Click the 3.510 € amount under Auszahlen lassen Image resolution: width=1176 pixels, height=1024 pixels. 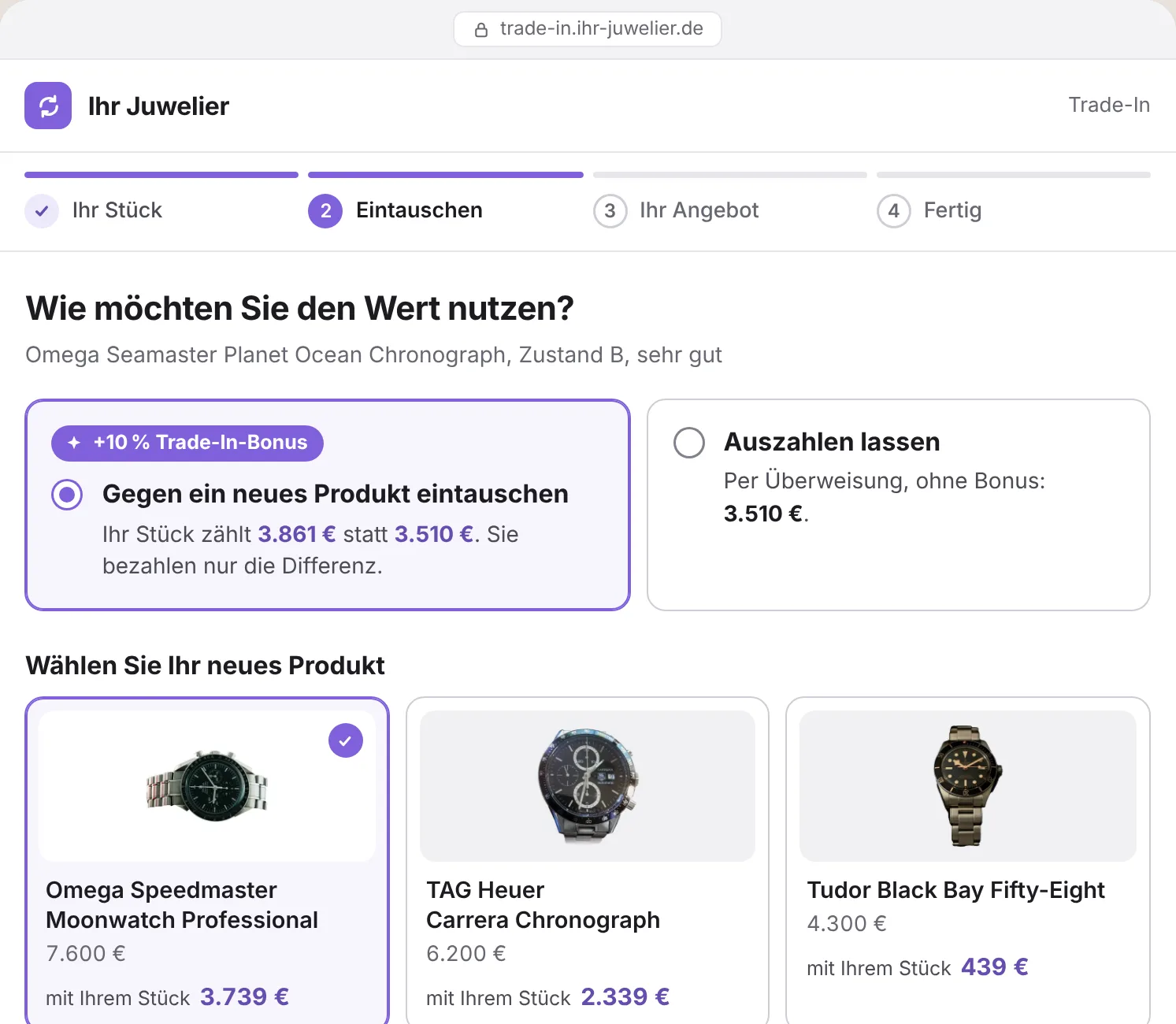763,514
